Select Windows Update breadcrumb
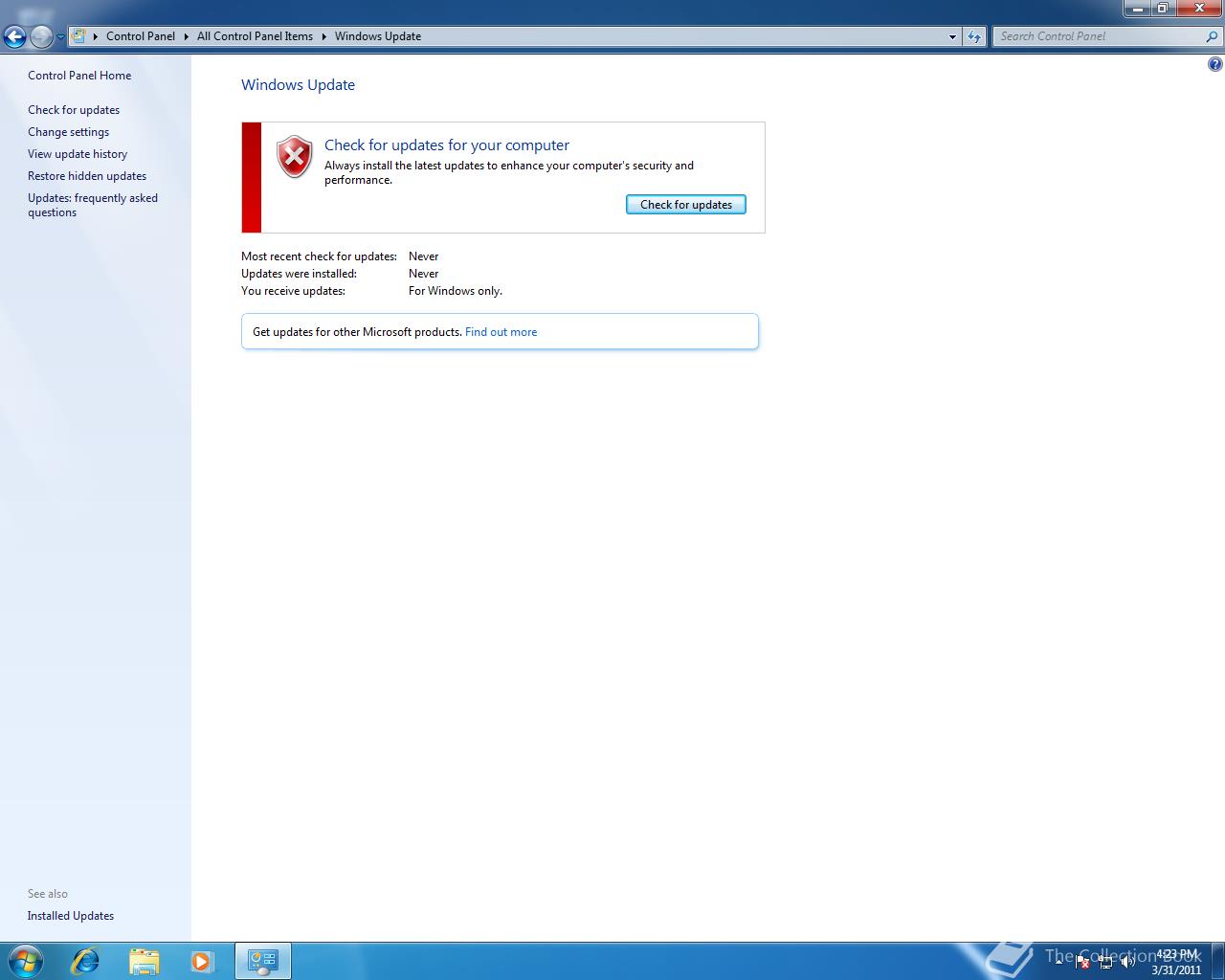Image resolution: width=1225 pixels, height=980 pixels. coord(378,36)
